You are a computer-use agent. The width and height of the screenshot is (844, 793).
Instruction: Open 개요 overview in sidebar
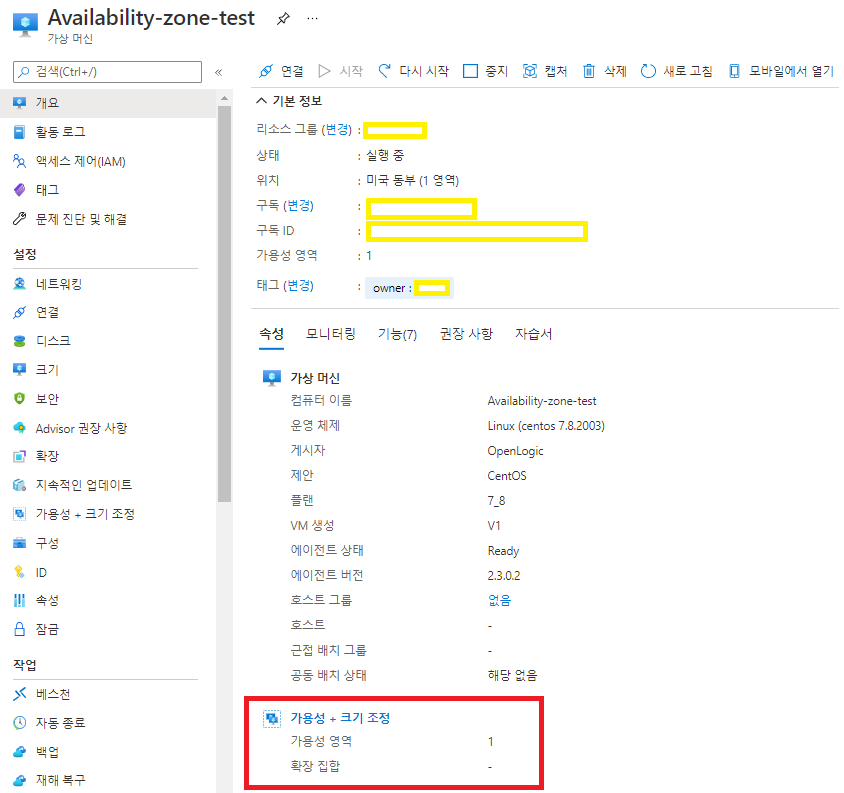[109, 103]
